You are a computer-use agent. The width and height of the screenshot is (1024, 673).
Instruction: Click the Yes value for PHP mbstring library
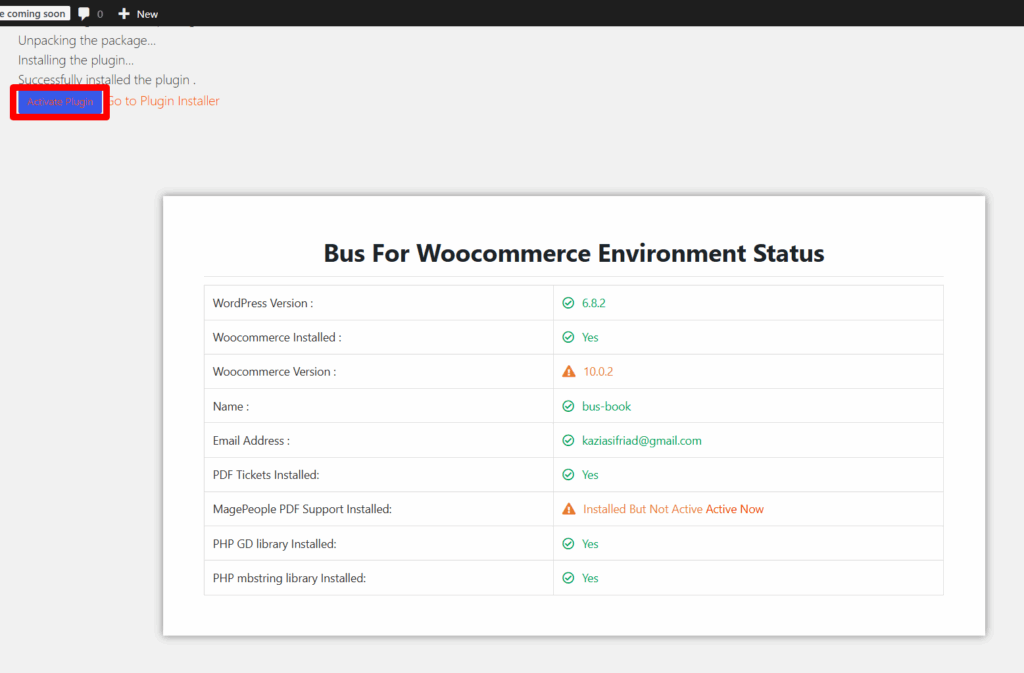[590, 578]
